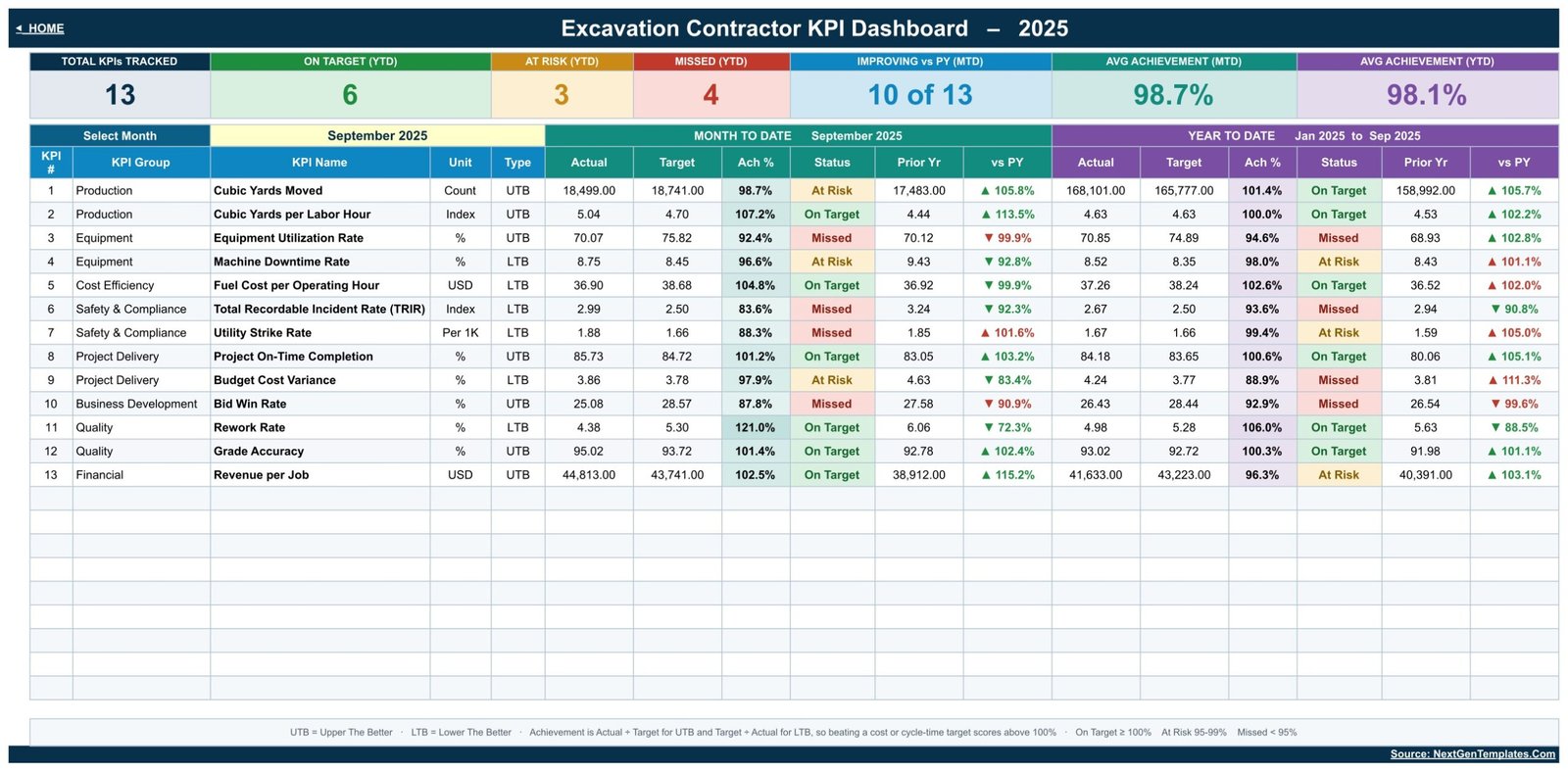Open the September 2025 month selector

click(377, 135)
